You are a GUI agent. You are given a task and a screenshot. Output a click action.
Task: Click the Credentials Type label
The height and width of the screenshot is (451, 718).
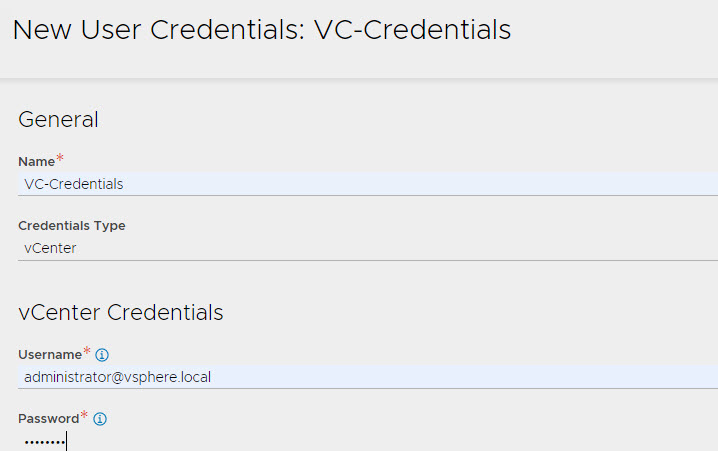72,226
